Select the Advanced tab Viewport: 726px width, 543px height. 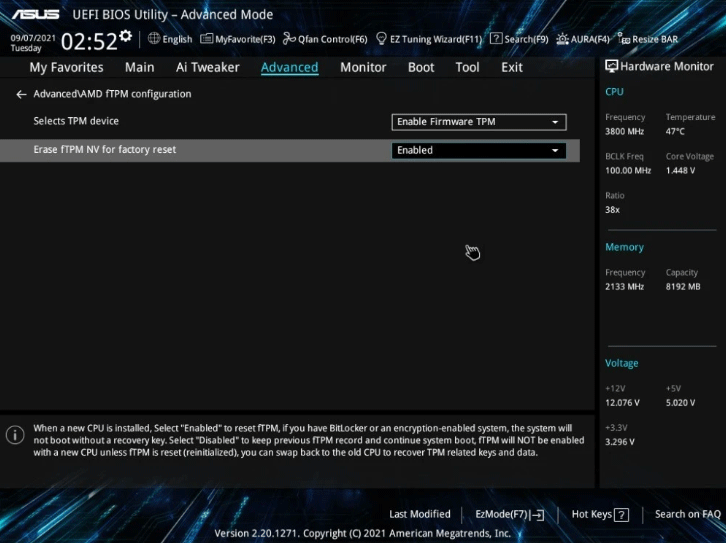pos(289,68)
